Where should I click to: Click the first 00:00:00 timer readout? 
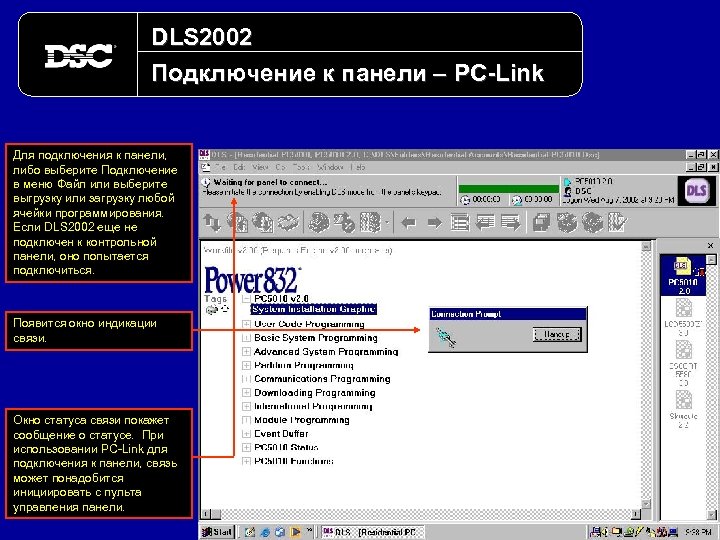pyautogui.click(x=486, y=200)
